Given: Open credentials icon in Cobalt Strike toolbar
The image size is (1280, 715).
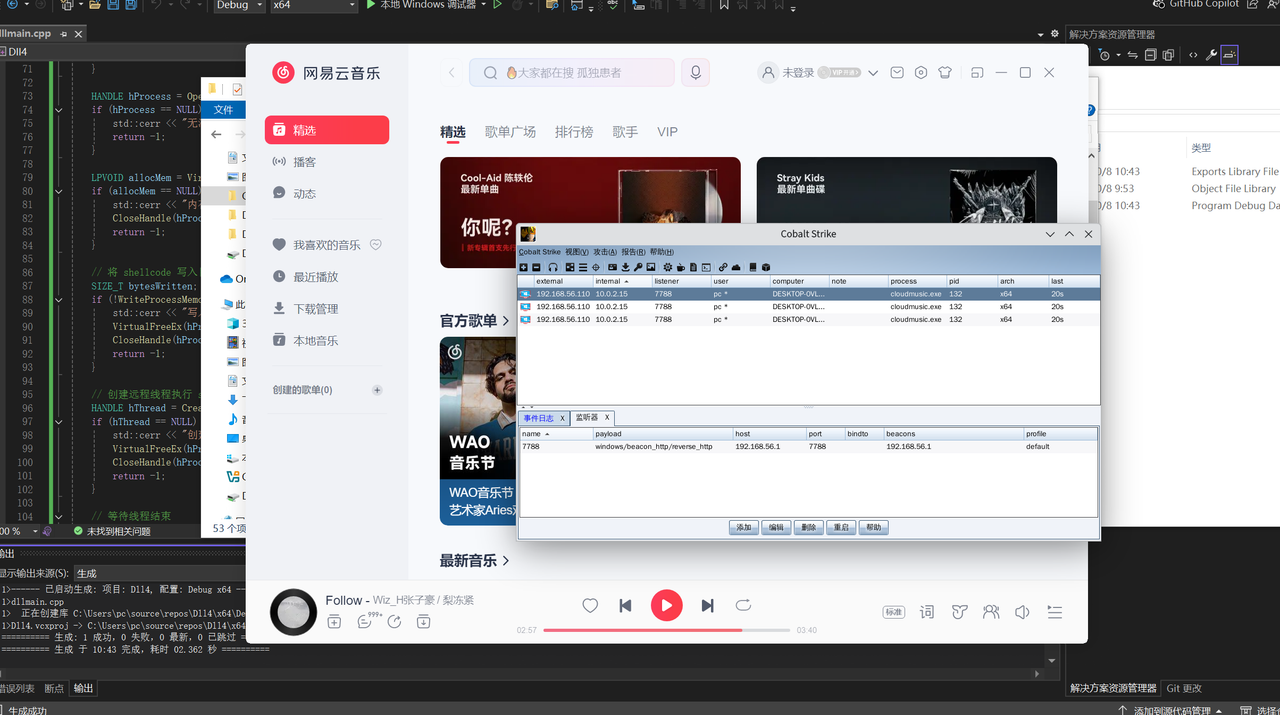Looking at the screenshot, I should 612,267.
